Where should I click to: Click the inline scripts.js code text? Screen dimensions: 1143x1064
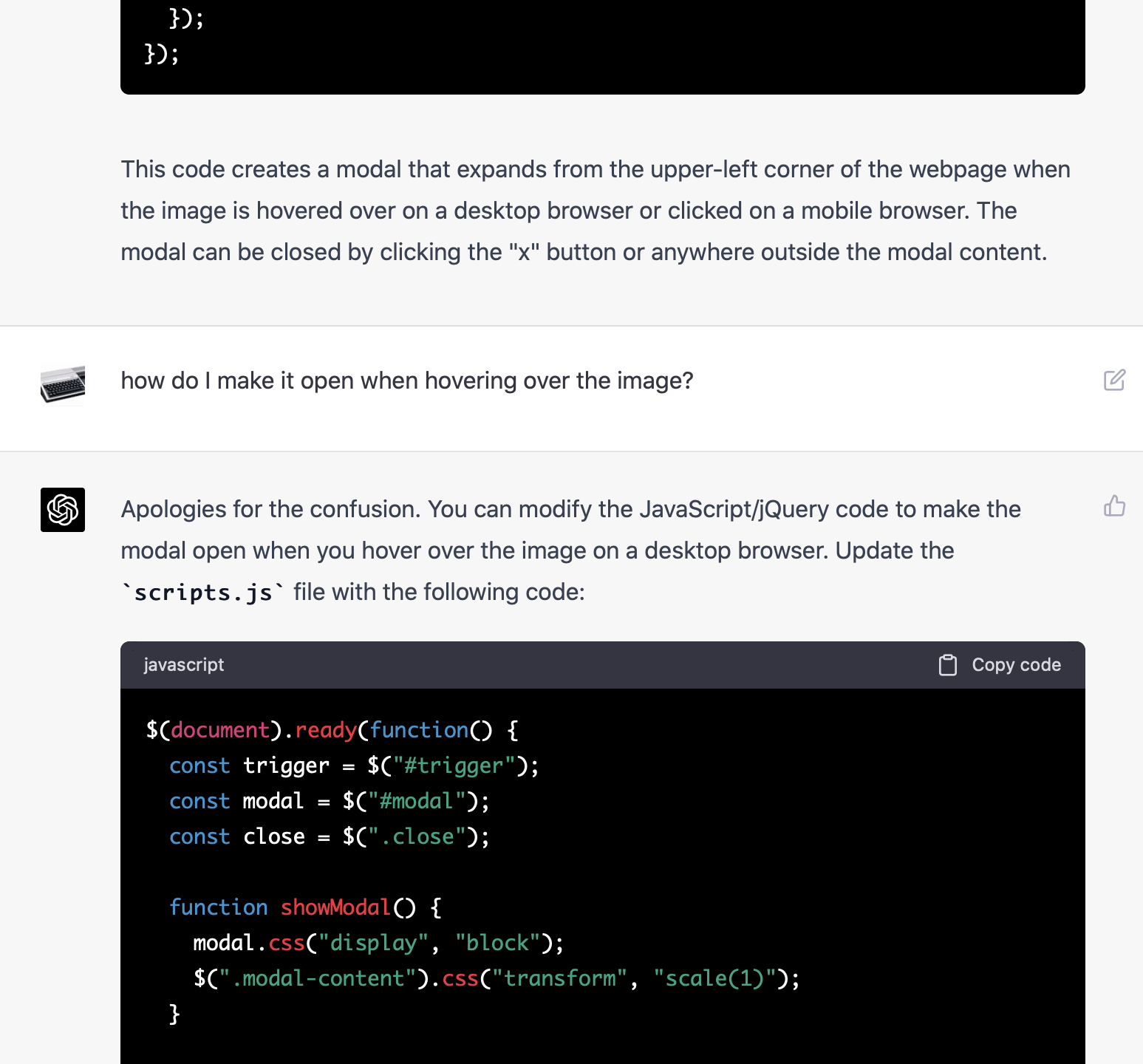[x=203, y=593]
